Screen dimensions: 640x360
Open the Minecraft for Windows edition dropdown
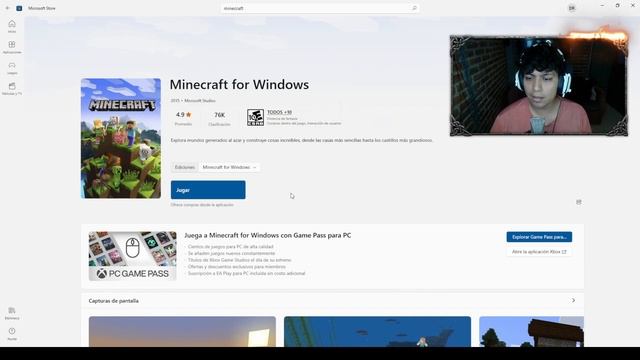tap(229, 167)
